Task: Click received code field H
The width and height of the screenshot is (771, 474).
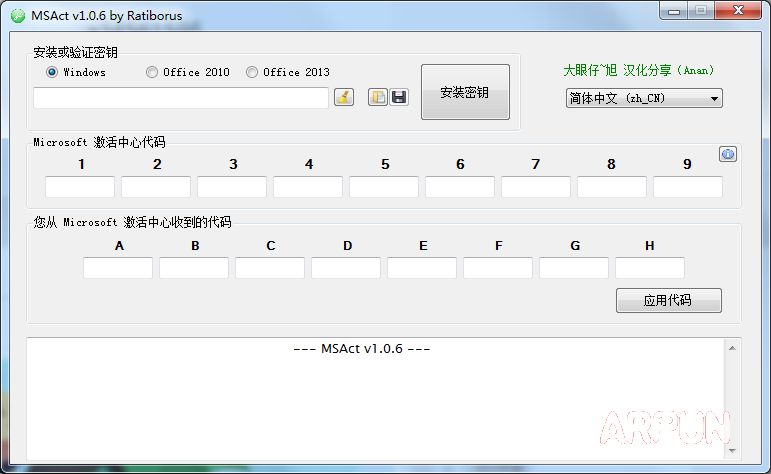Action: [x=650, y=268]
